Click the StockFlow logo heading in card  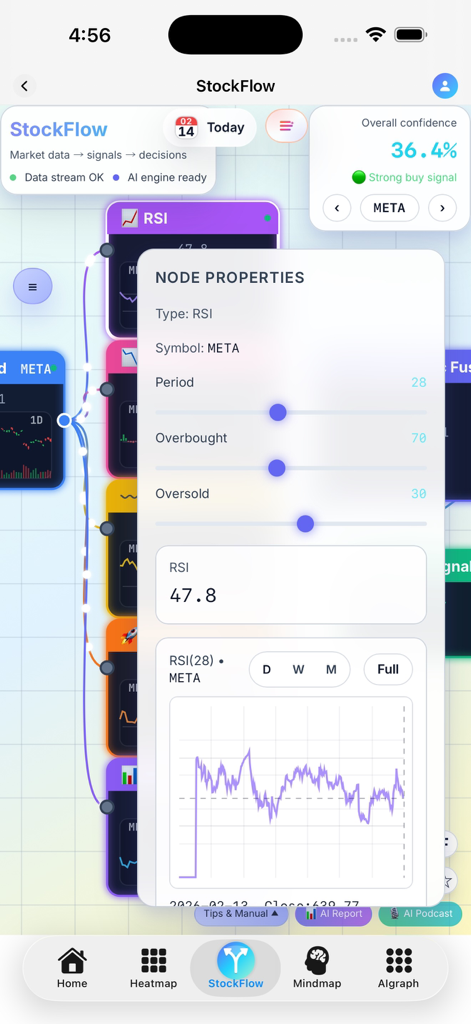[59, 129]
